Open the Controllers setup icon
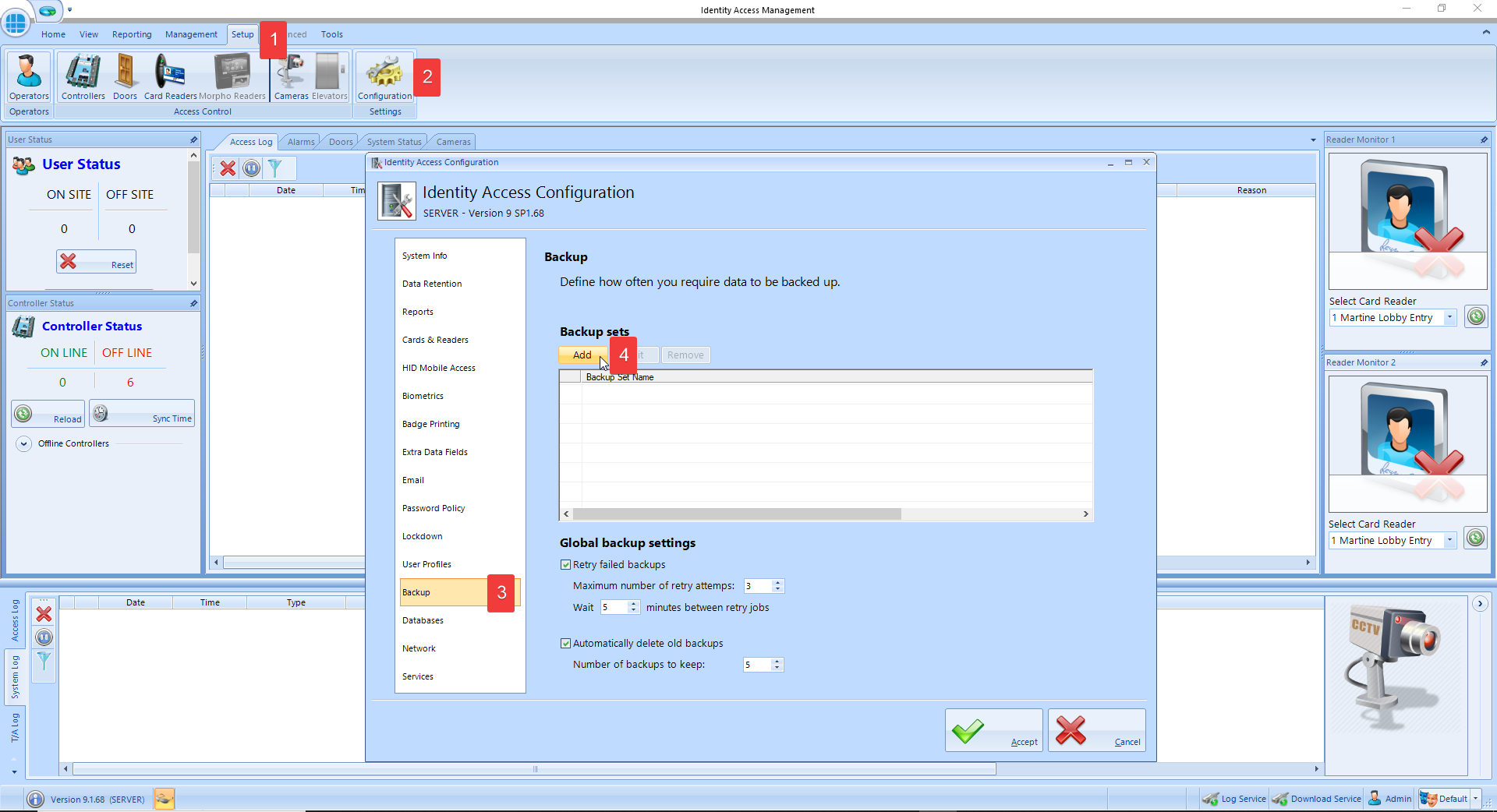This screenshot has height=812, width=1497. coord(83,76)
